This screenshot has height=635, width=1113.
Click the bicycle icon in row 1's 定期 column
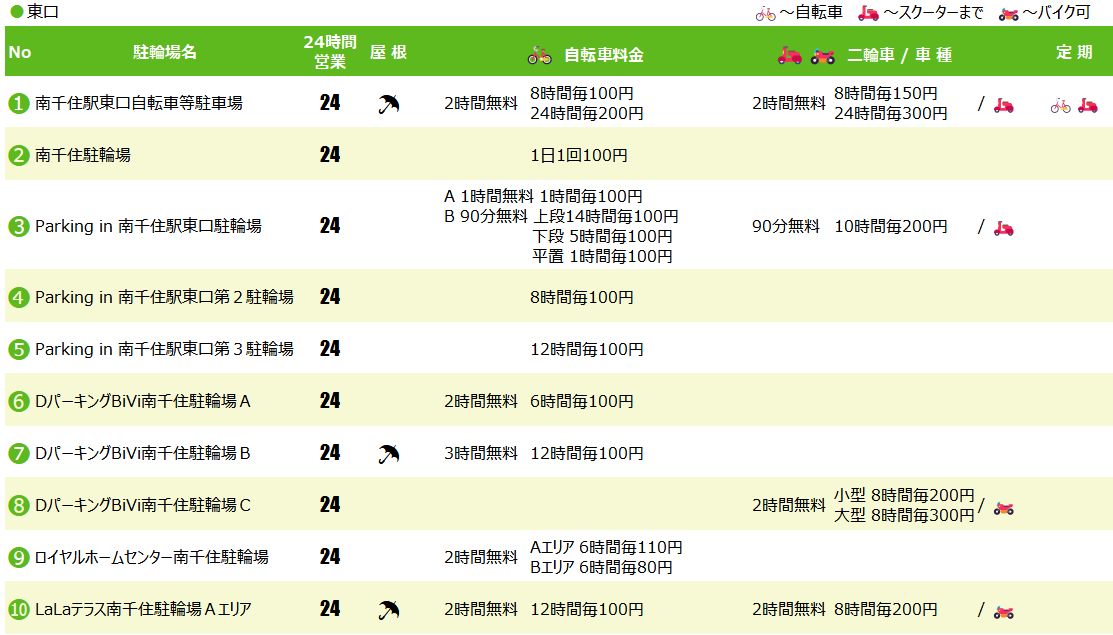pyautogui.click(x=1060, y=105)
